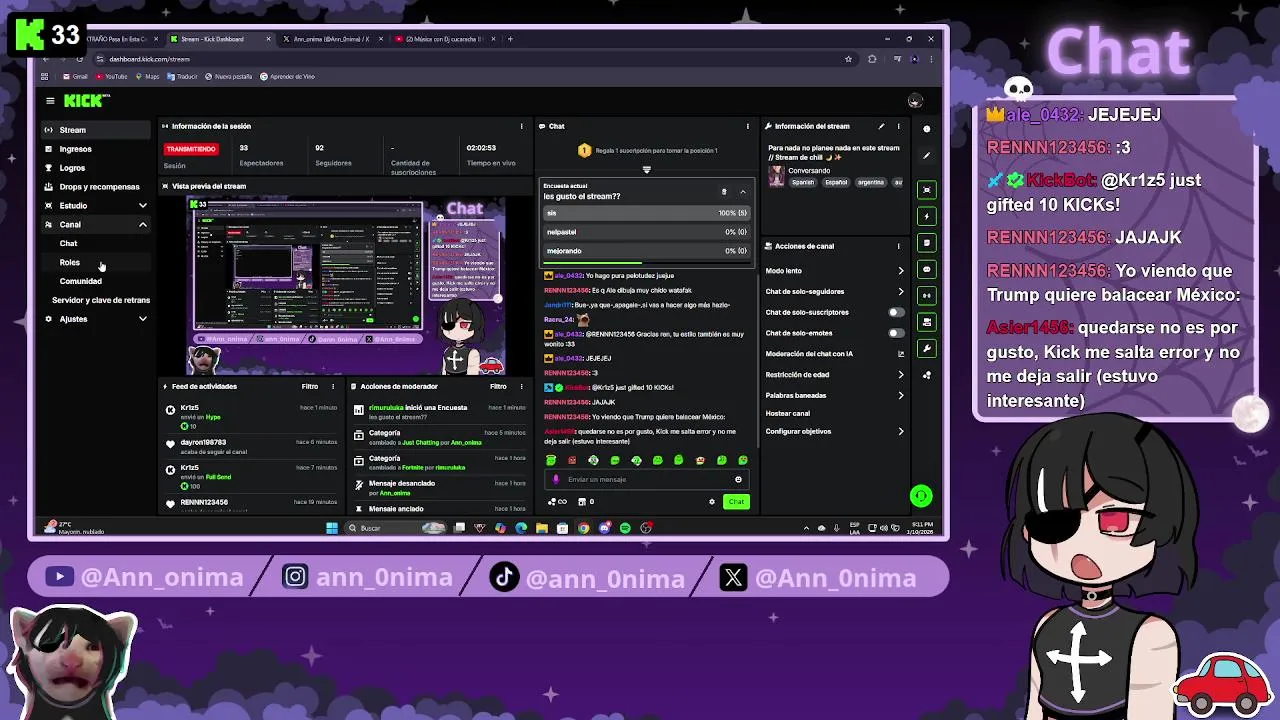Click the Enviar un mensaje input field
This screenshot has height=720, width=1280.
(x=646, y=479)
